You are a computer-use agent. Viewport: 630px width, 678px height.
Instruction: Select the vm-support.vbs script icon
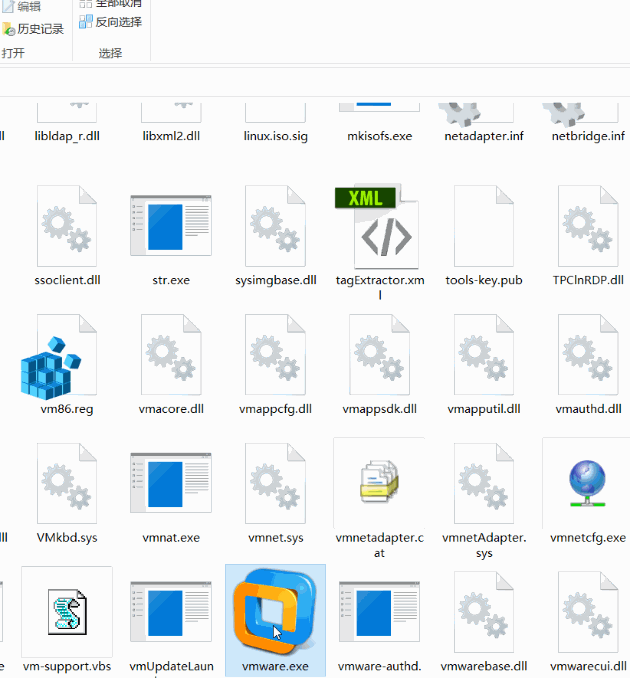coord(67,612)
